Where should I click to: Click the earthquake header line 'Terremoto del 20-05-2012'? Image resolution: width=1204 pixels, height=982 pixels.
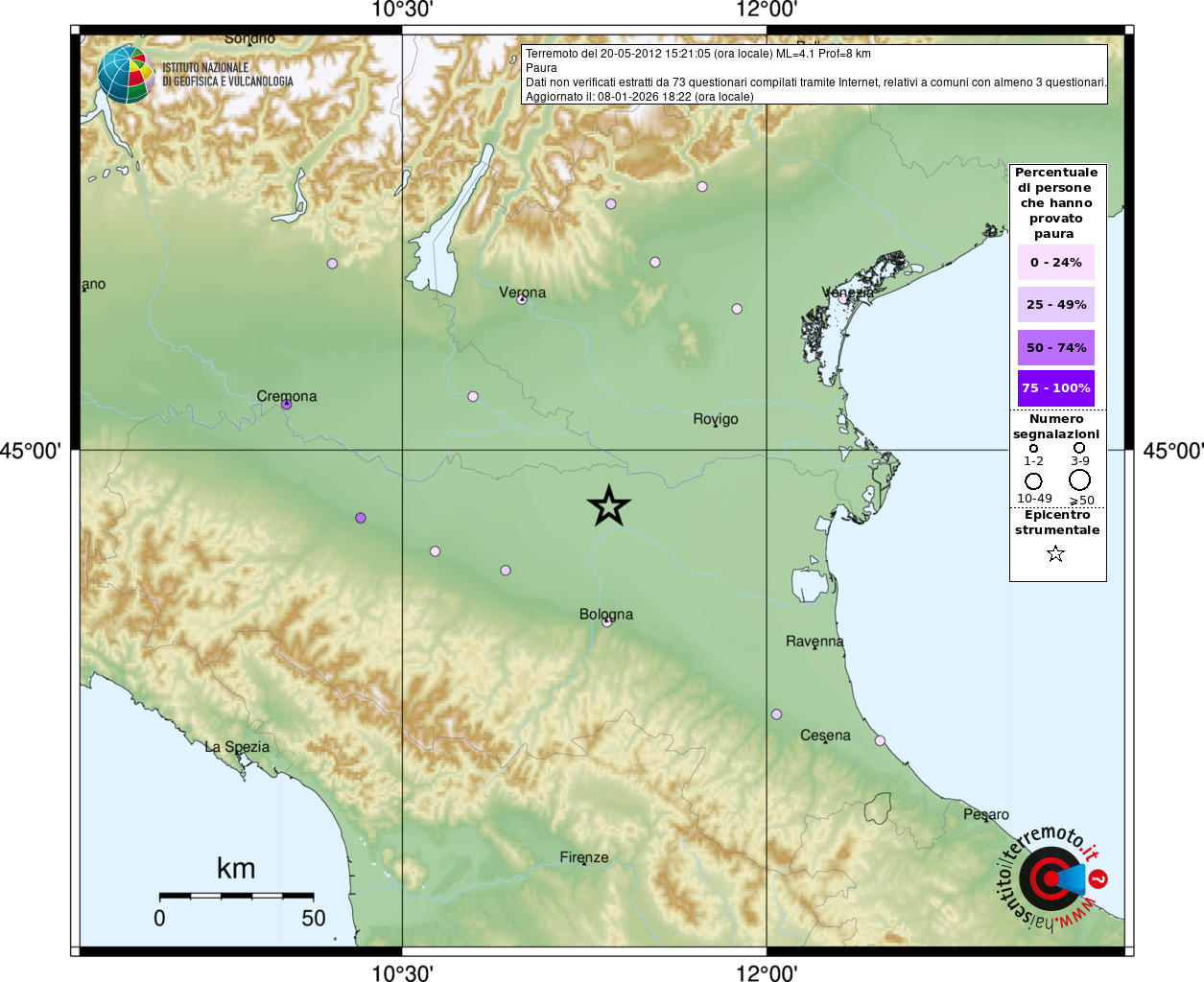(x=698, y=54)
